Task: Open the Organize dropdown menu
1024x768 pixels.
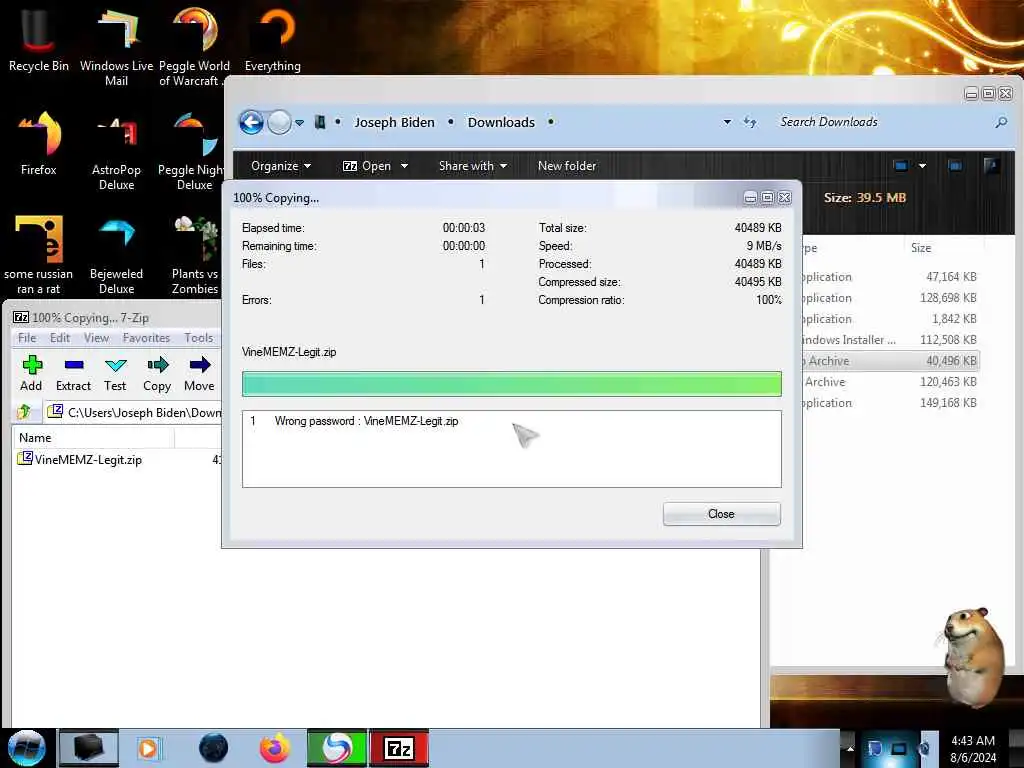Action: coord(281,166)
